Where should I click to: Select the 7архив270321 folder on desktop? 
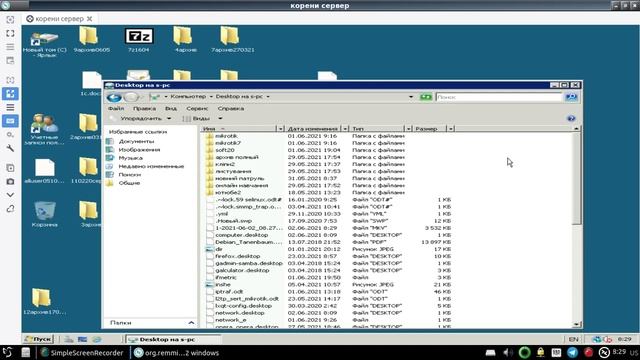pos(232,40)
